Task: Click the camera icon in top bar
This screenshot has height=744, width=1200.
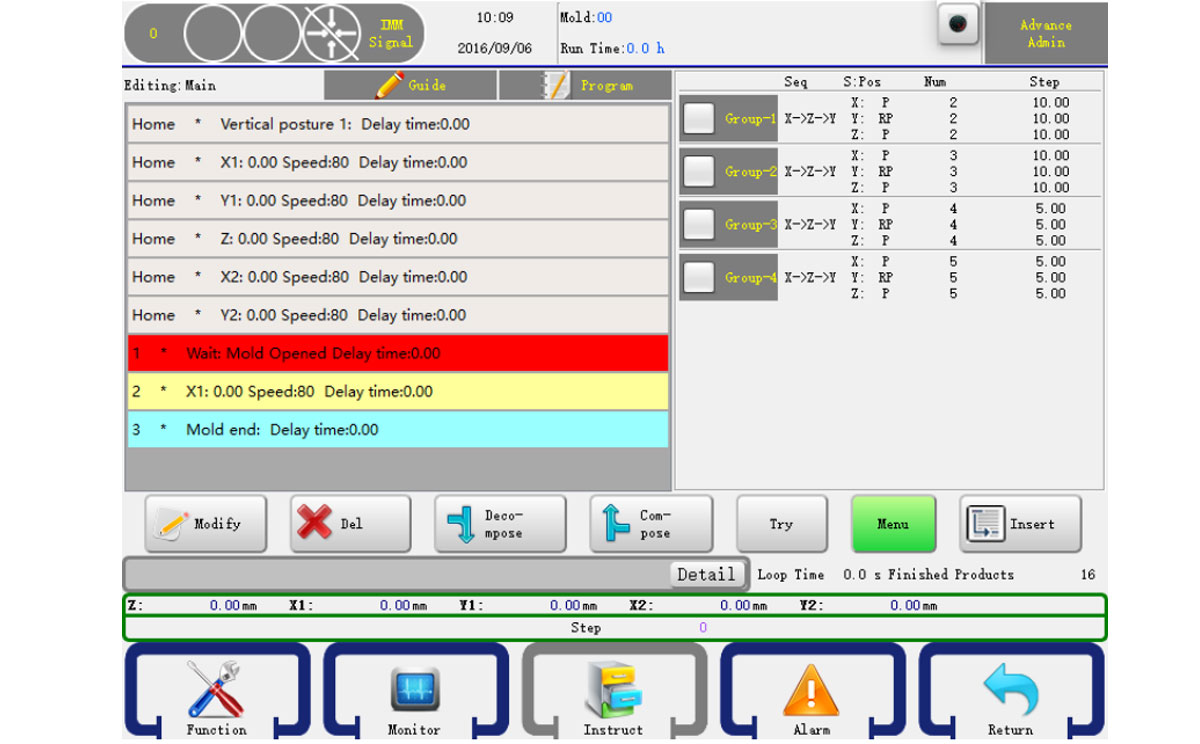Action: click(957, 26)
